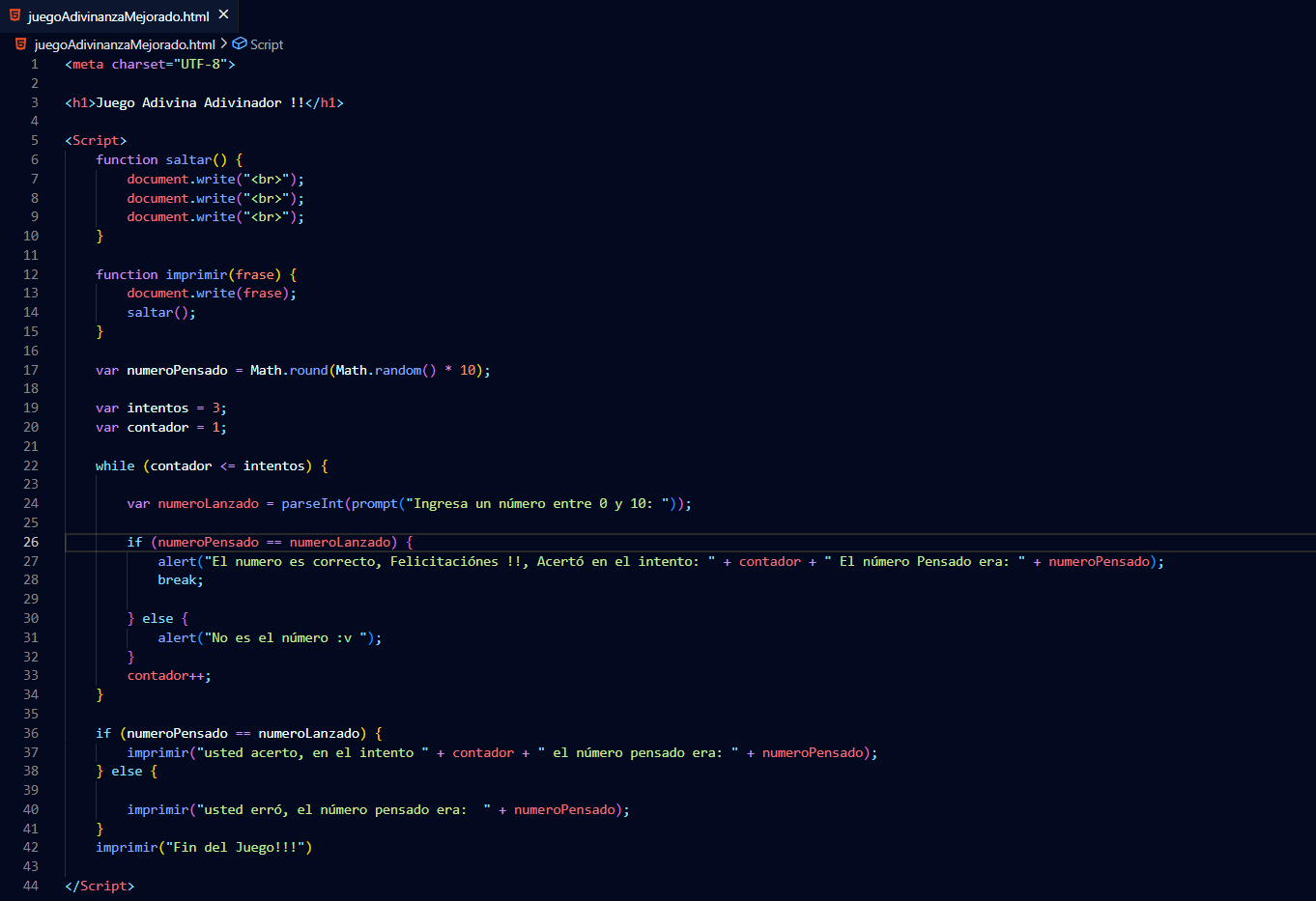Click 'var numeroLanzado' on line 24
The height and width of the screenshot is (901, 1316).
[192, 503]
